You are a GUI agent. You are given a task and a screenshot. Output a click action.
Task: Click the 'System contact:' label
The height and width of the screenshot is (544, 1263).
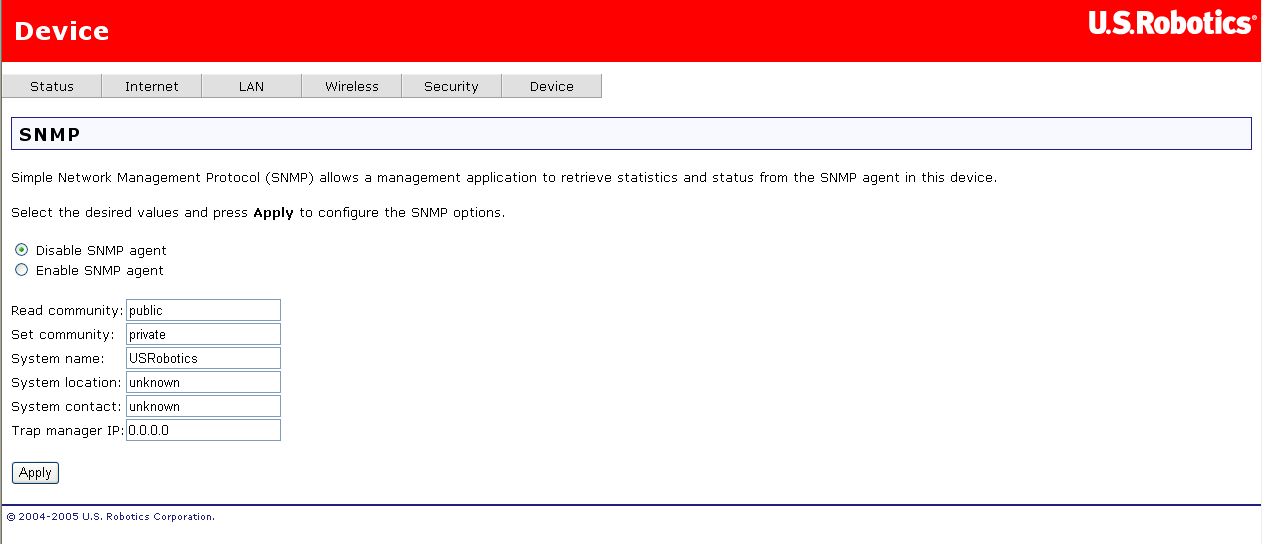tap(66, 407)
